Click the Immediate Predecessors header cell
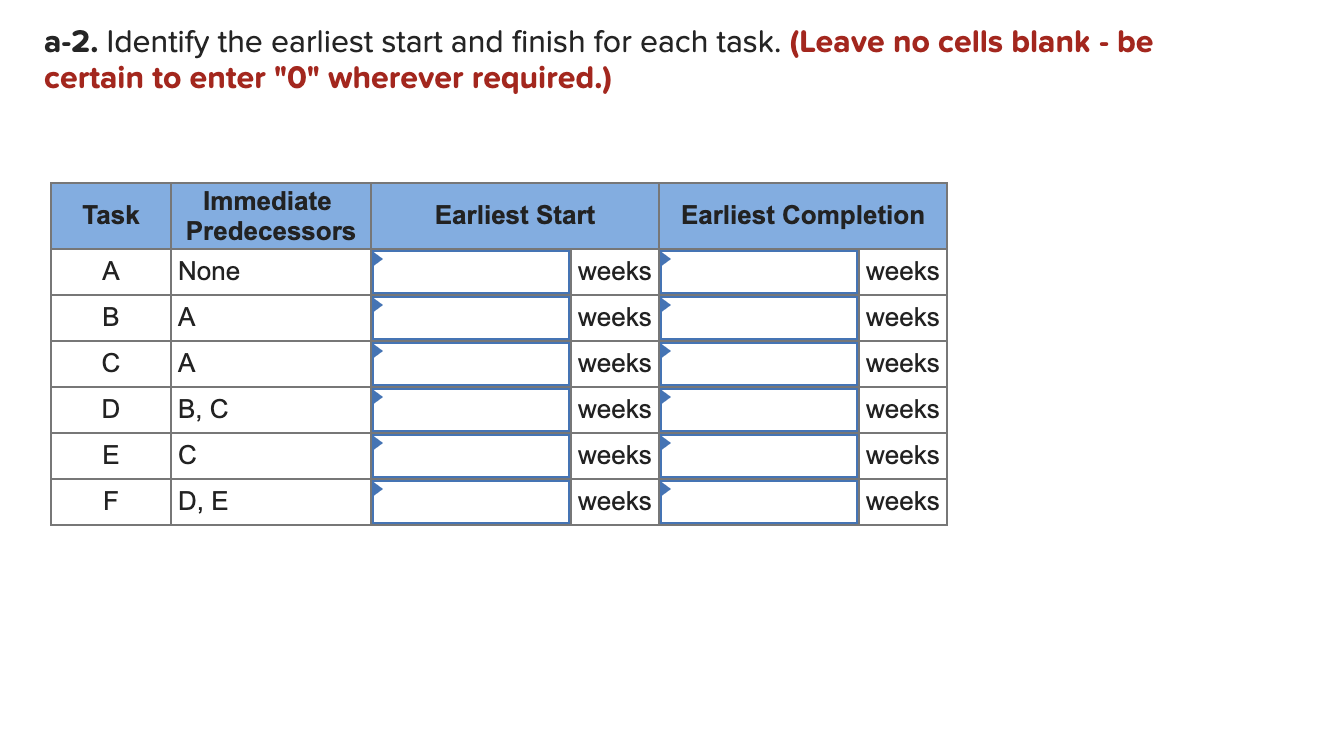1340x732 pixels. 268,216
